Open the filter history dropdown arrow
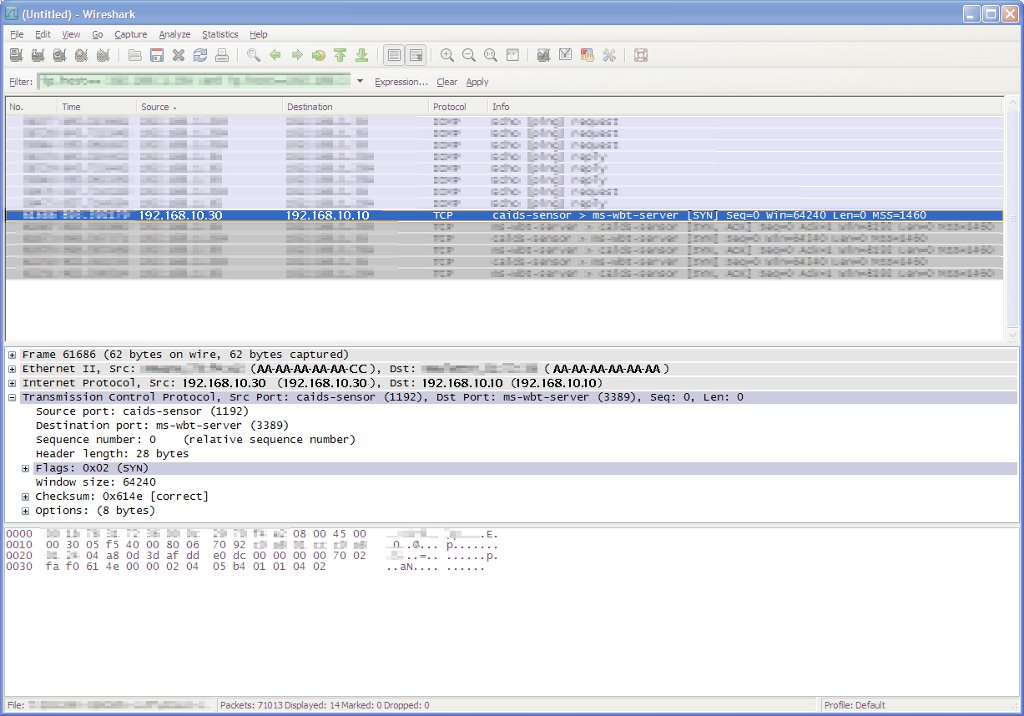1024x716 pixels. click(x=360, y=81)
